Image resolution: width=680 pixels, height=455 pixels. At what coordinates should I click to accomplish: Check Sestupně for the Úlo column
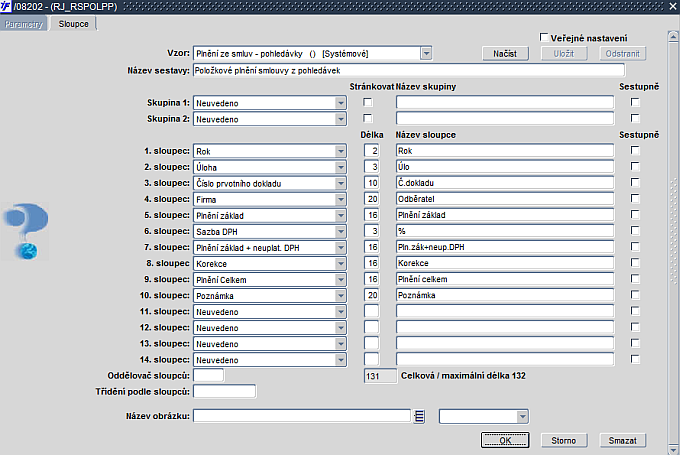click(635, 167)
